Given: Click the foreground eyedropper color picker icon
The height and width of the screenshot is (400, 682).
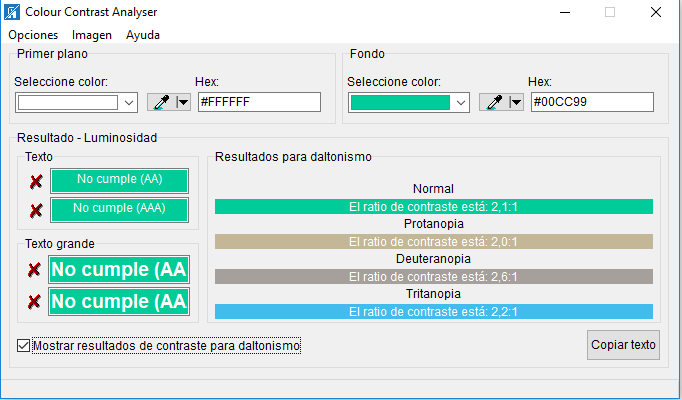Looking at the screenshot, I should coord(160,102).
